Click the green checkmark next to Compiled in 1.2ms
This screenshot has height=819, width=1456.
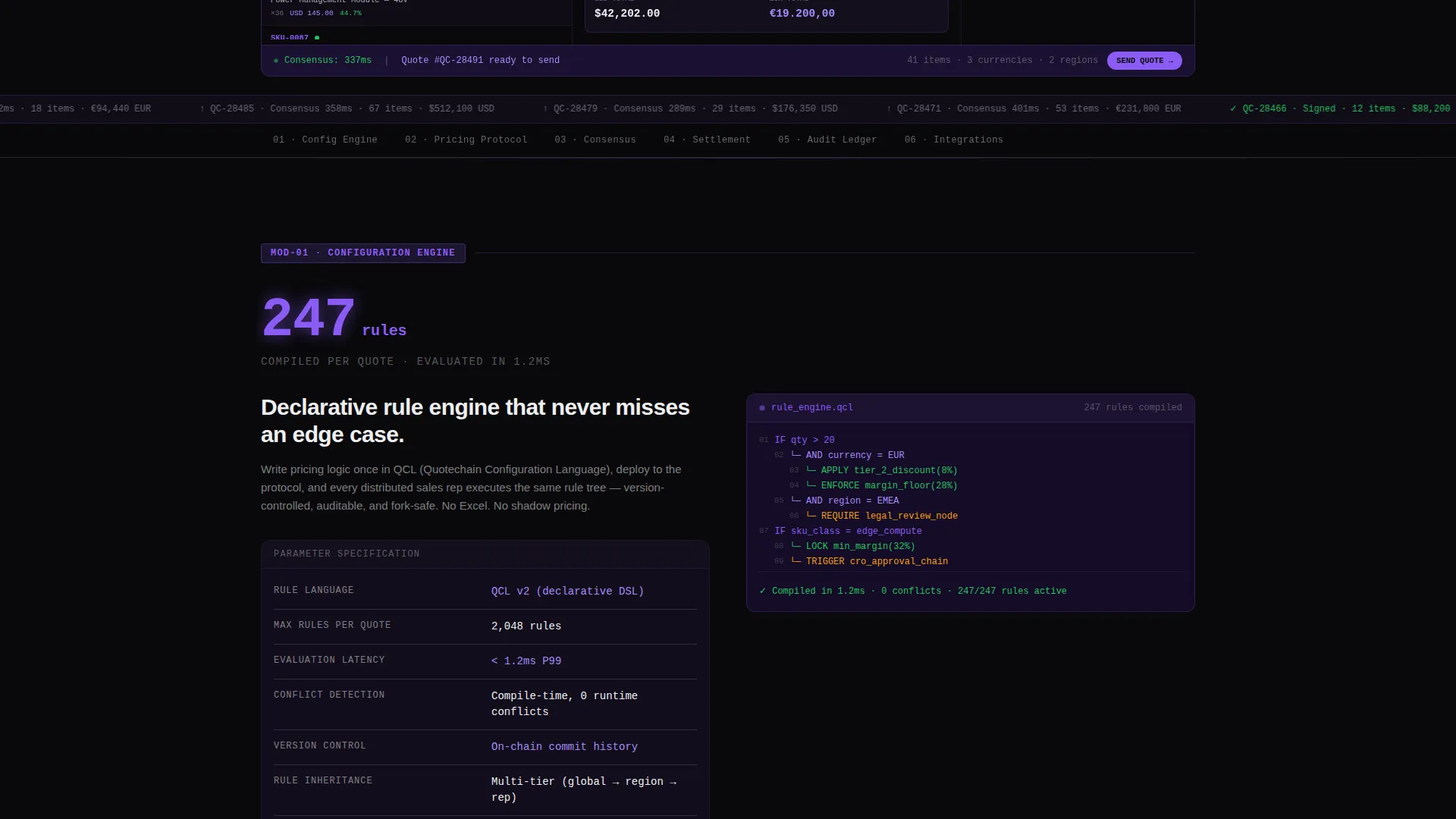click(x=763, y=591)
